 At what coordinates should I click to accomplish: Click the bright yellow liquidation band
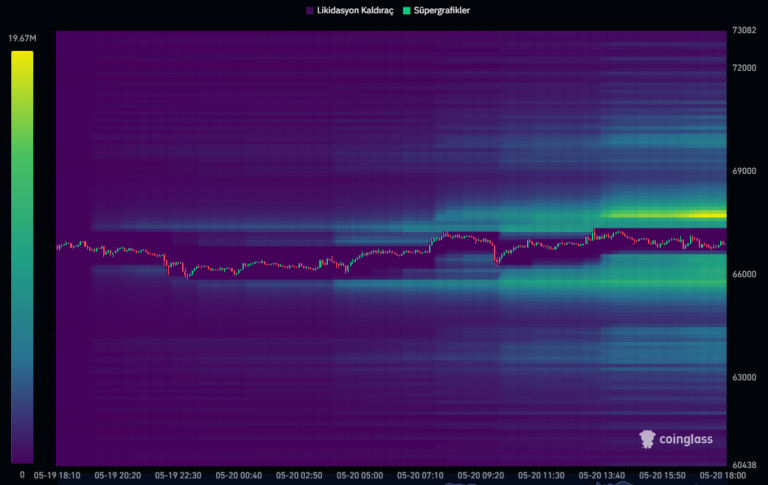(662, 214)
